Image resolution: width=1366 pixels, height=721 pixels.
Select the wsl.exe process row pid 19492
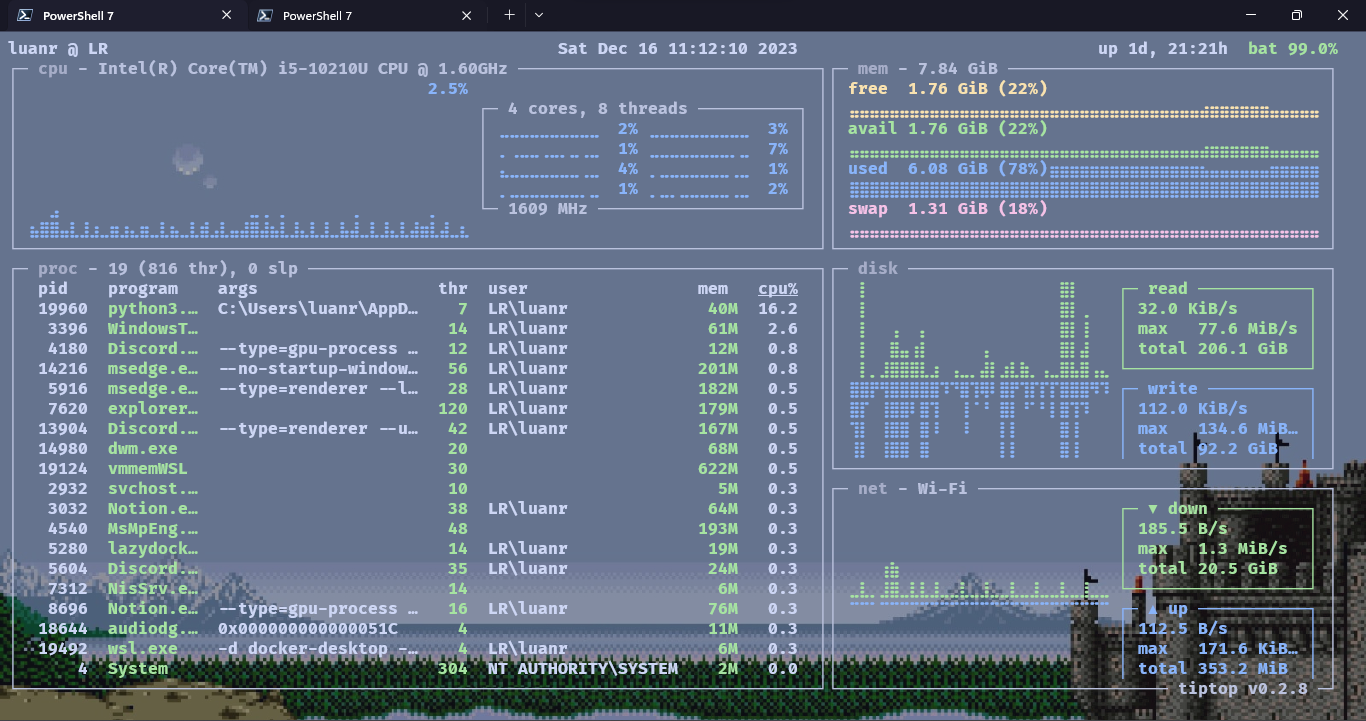(x=418, y=649)
